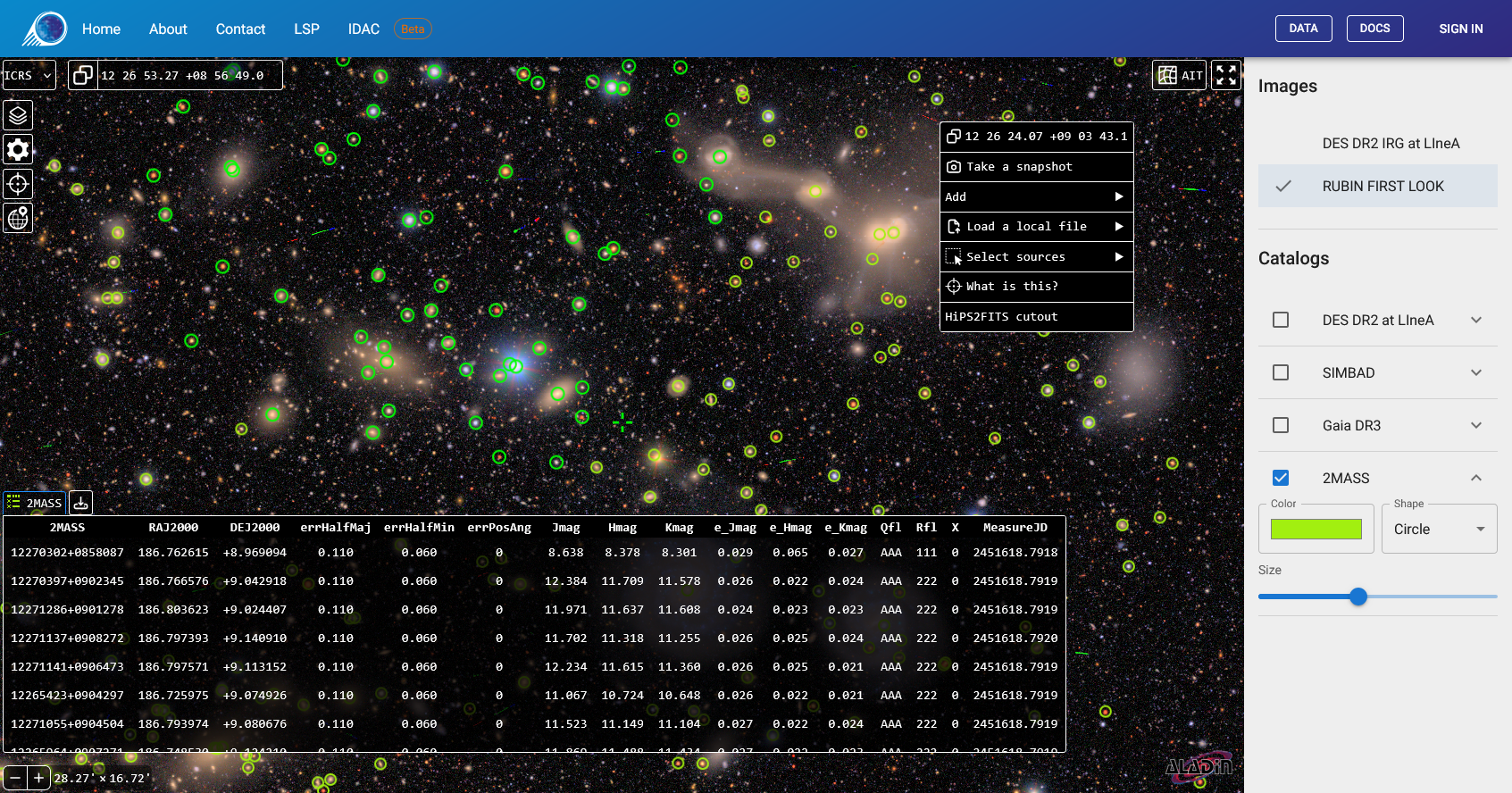Viewport: 1512px width, 793px height.
Task: Select table row 12270302+0858087
Action: [x=534, y=553]
